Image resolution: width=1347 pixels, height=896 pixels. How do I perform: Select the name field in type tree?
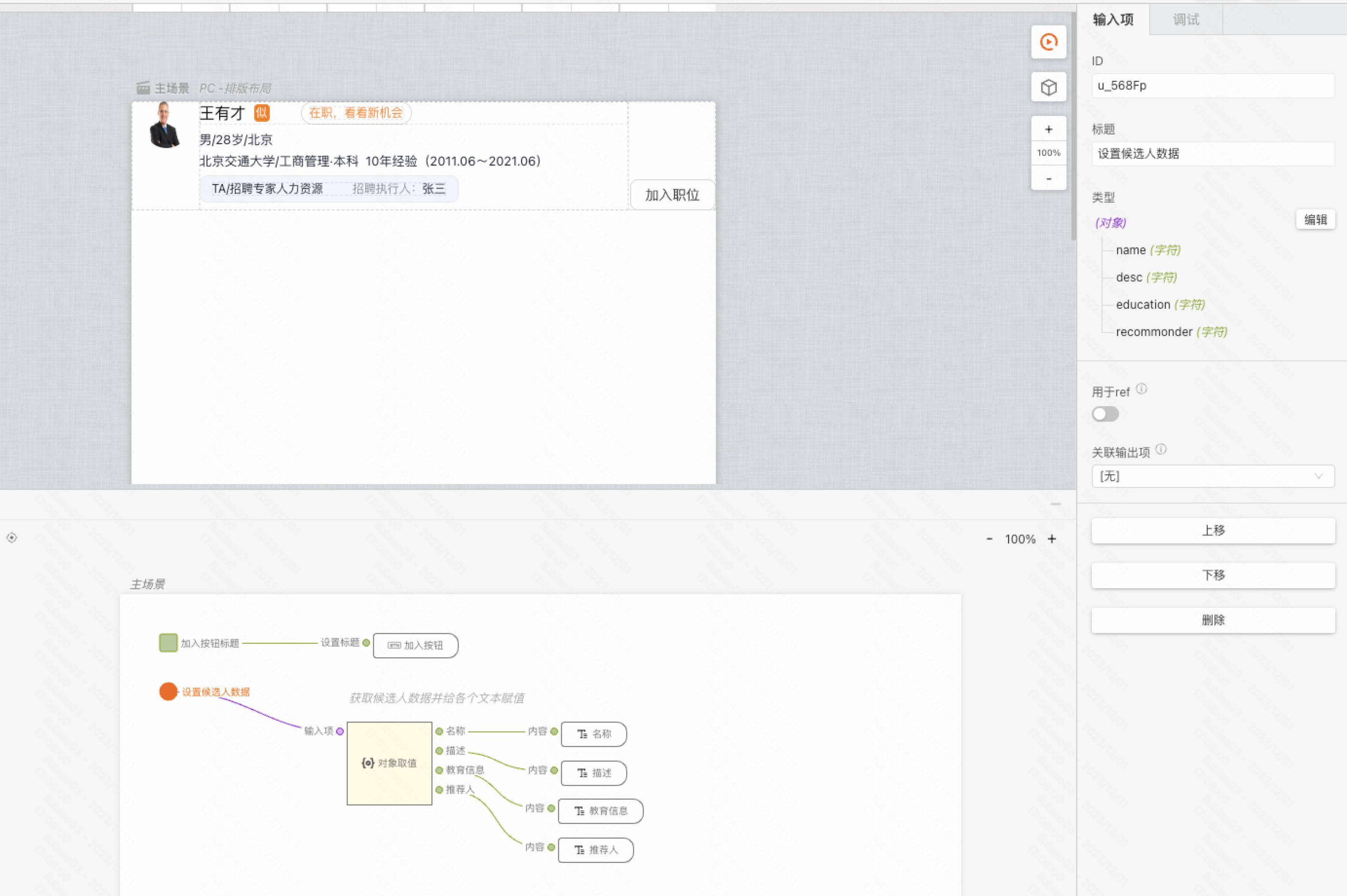[x=1147, y=250]
